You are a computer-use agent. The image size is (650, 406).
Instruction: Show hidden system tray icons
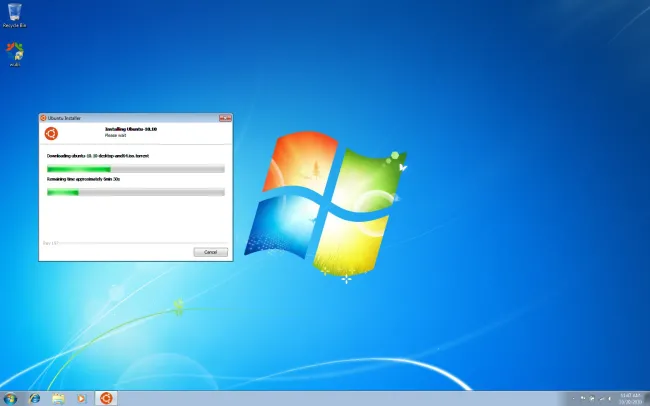tap(573, 399)
